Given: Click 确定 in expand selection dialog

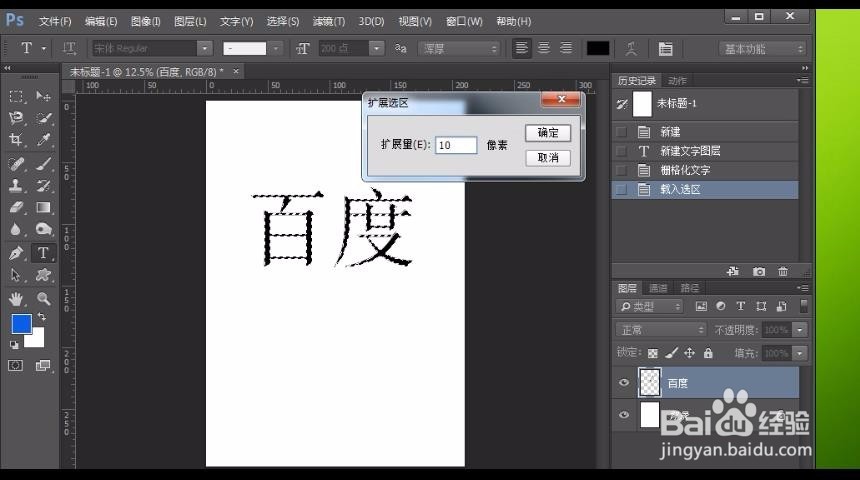Looking at the screenshot, I should point(547,133).
